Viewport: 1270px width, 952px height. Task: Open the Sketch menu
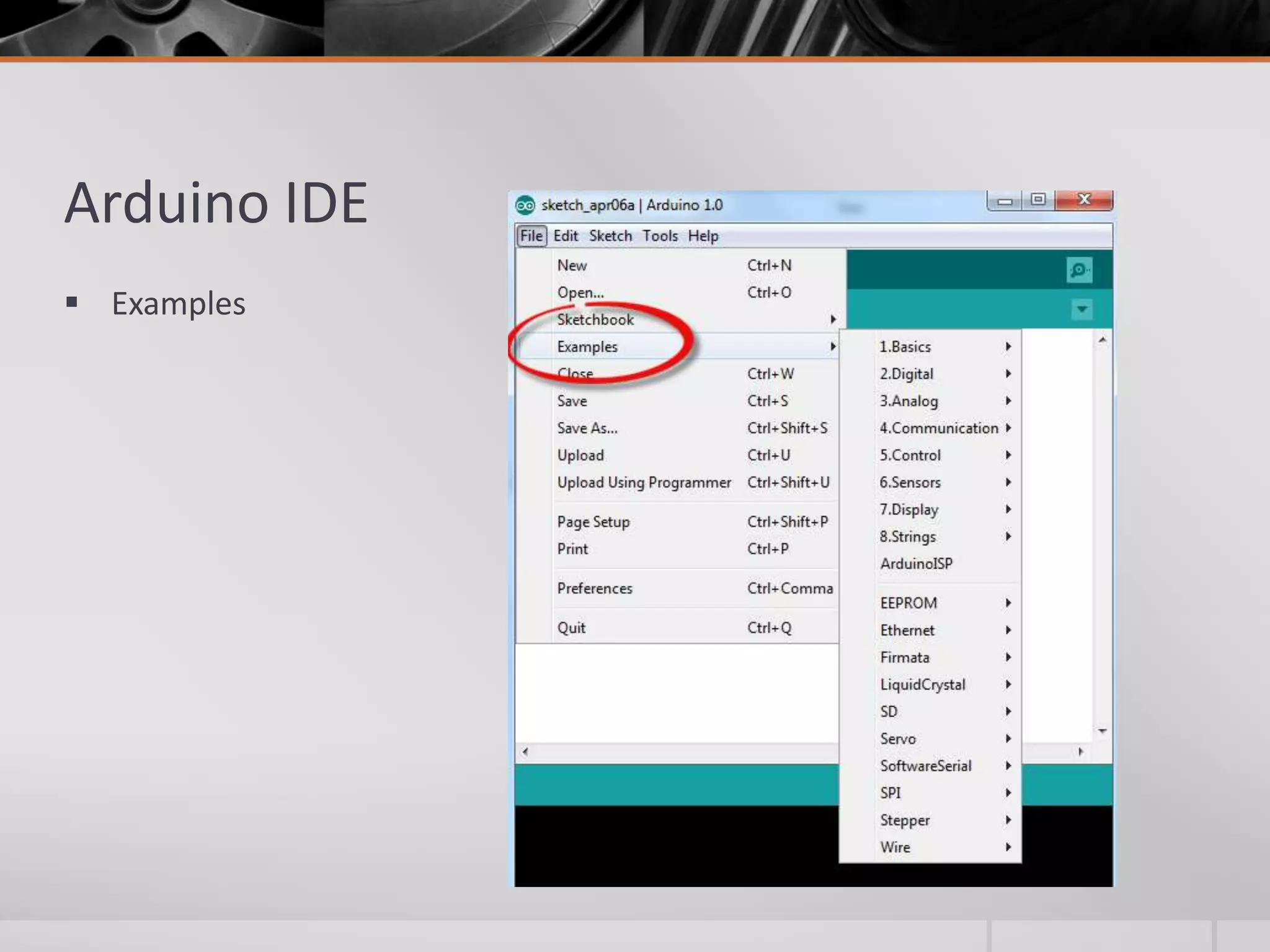click(610, 236)
